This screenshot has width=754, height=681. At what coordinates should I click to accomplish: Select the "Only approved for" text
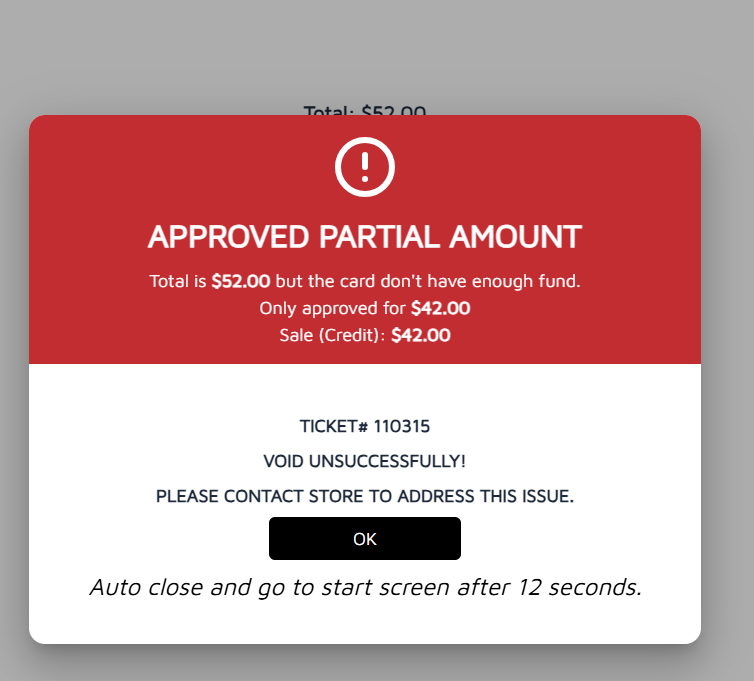(x=333, y=309)
